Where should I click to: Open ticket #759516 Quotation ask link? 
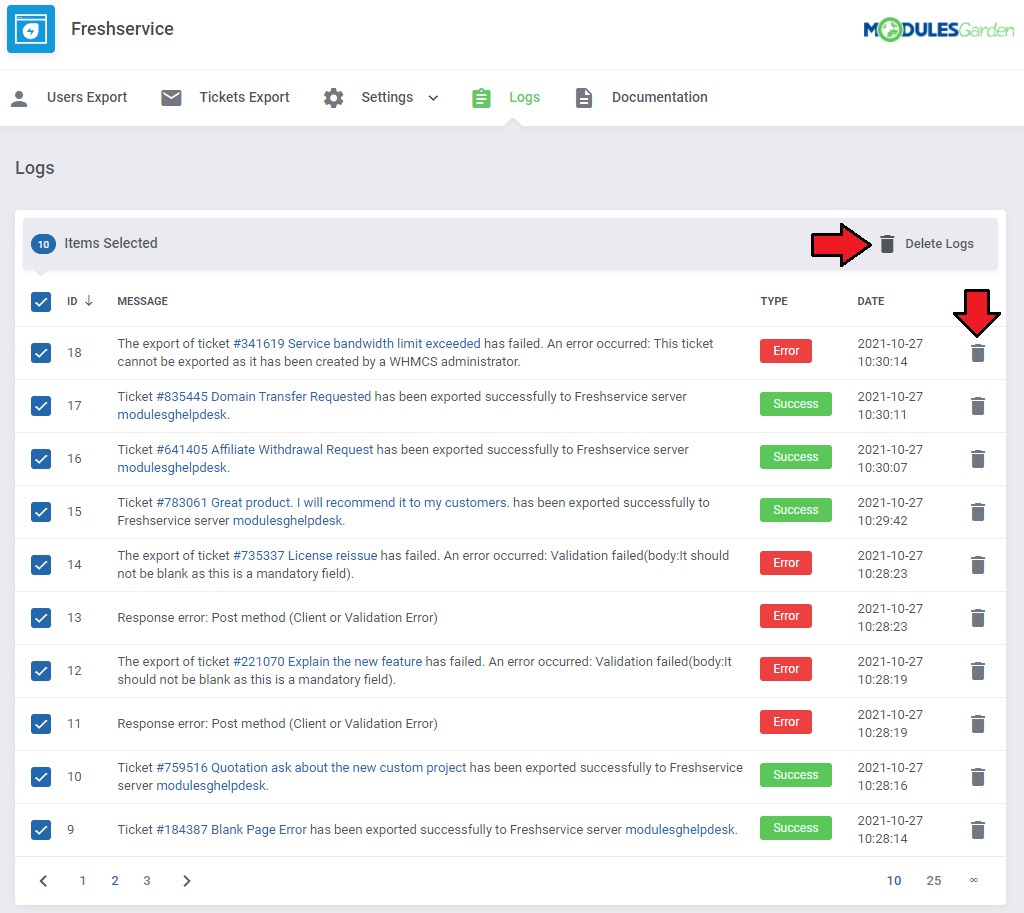click(311, 767)
